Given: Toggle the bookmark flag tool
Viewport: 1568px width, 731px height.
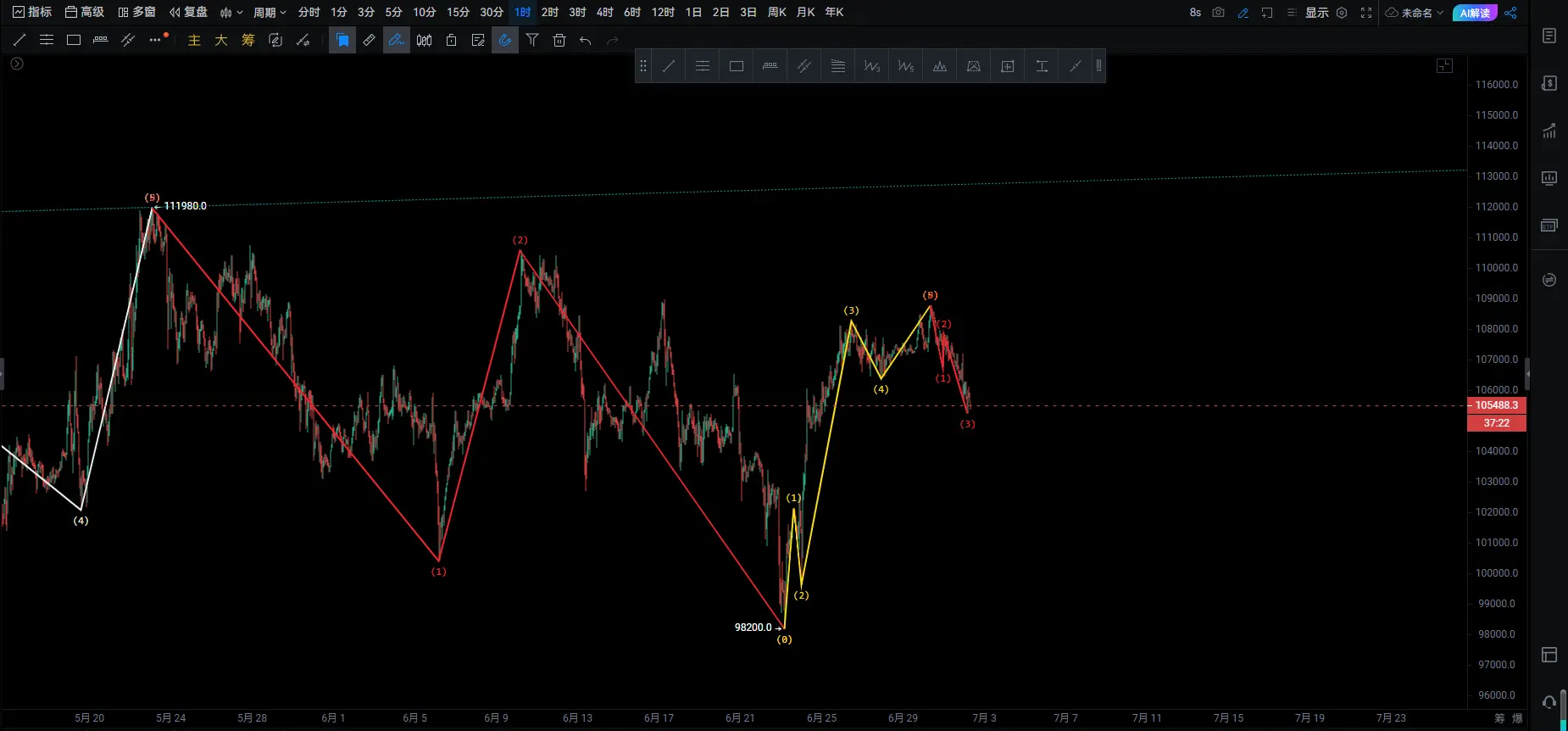Looking at the screenshot, I should pos(342,40).
